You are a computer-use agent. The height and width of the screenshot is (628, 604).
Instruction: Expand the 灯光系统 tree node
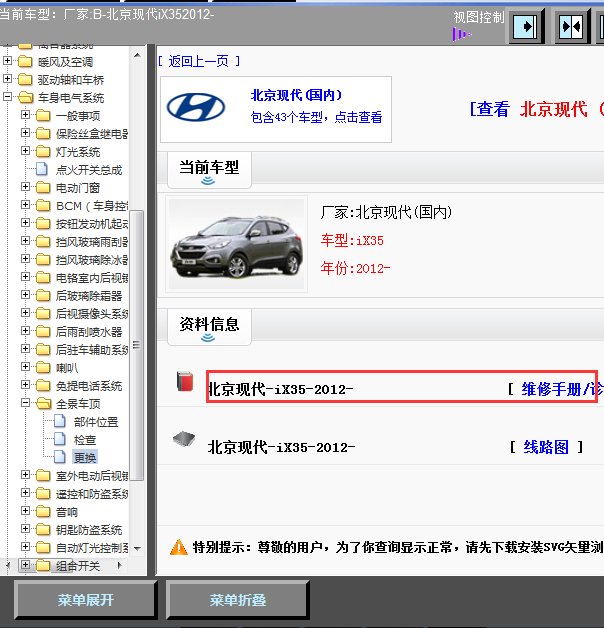25,151
